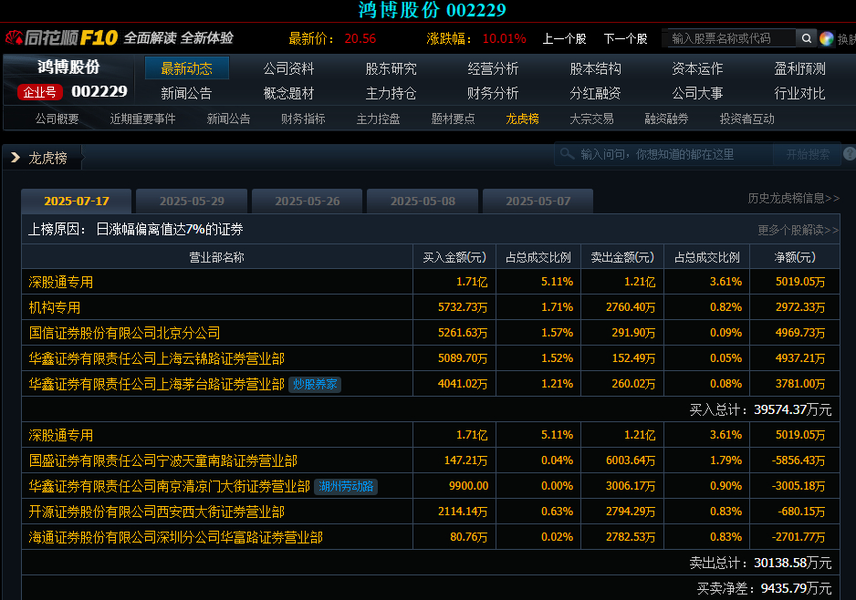Open the 经营分析 menu item
The height and width of the screenshot is (600, 856).
click(x=493, y=69)
